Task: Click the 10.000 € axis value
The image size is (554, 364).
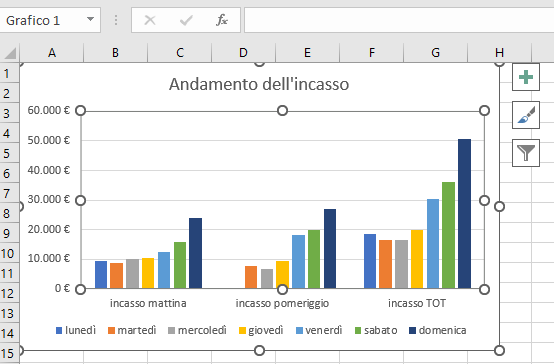Action: tap(49, 258)
